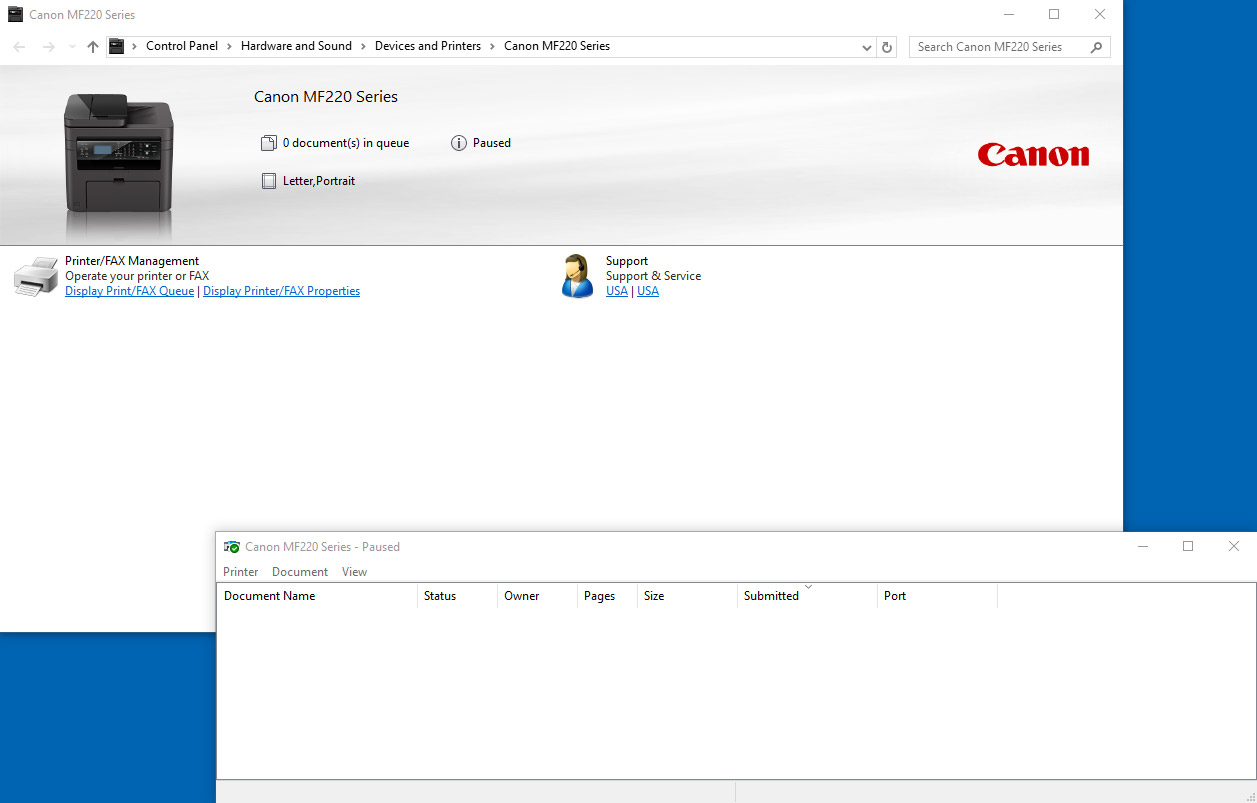Click the documents in queue icon

268,143
